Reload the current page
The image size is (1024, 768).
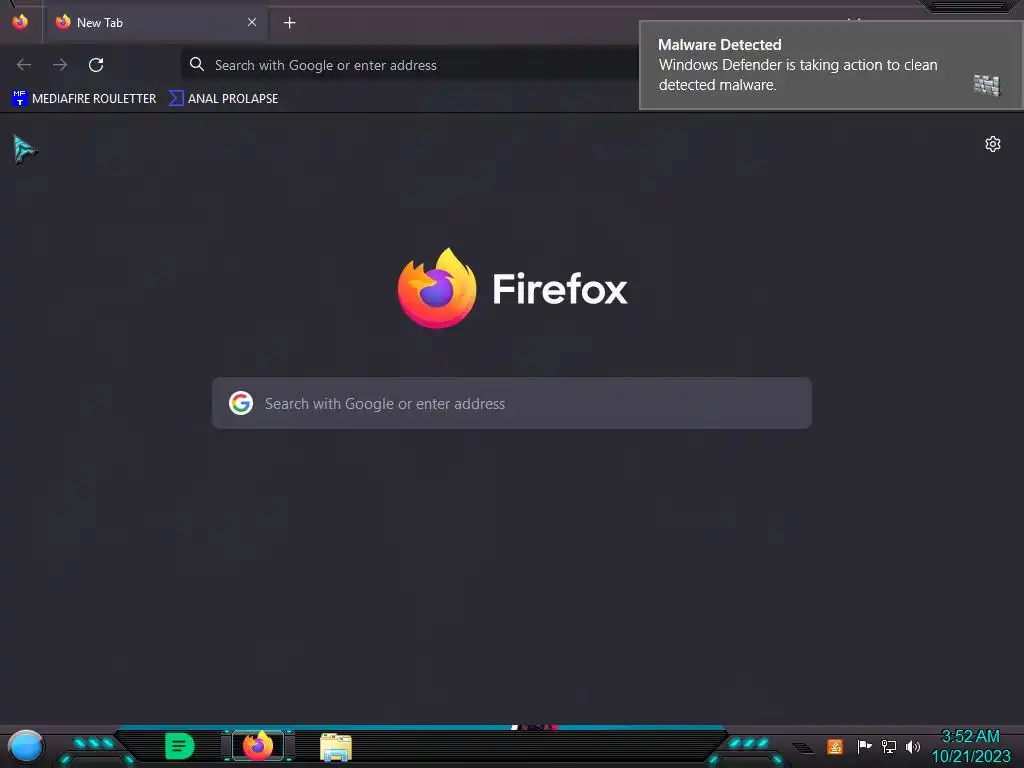[x=96, y=65]
